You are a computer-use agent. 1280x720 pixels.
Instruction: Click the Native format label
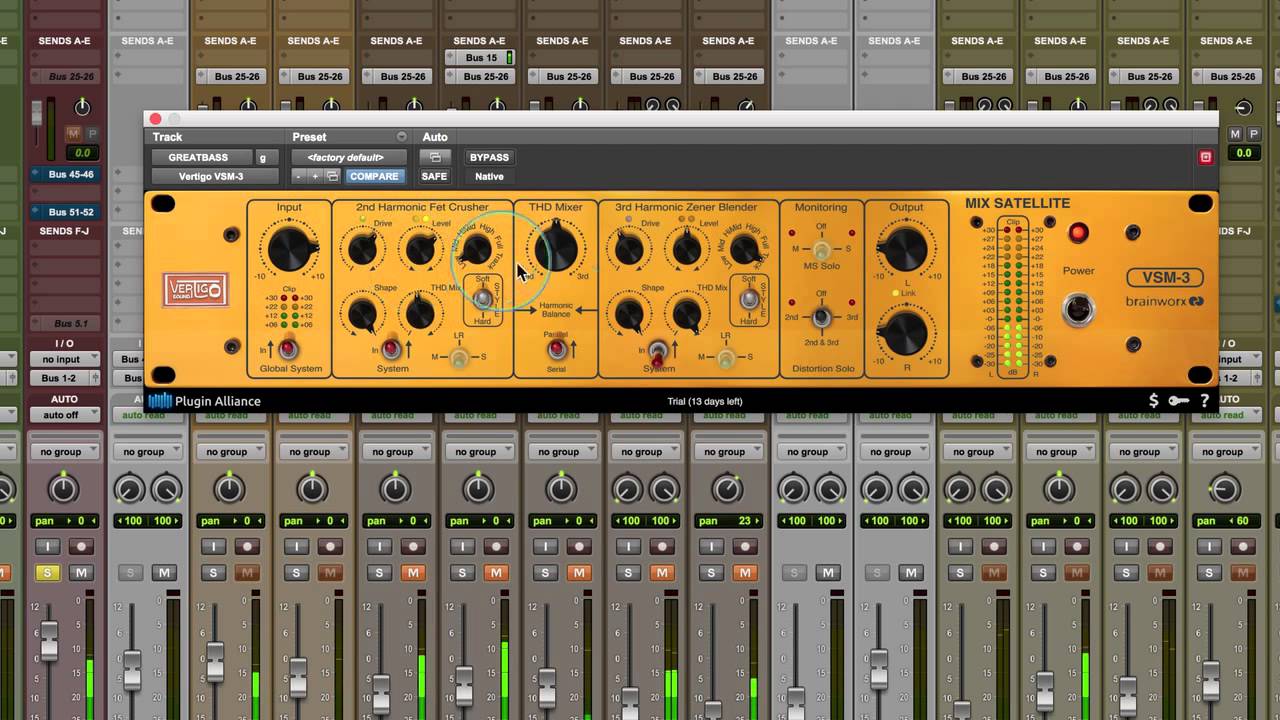pos(489,176)
